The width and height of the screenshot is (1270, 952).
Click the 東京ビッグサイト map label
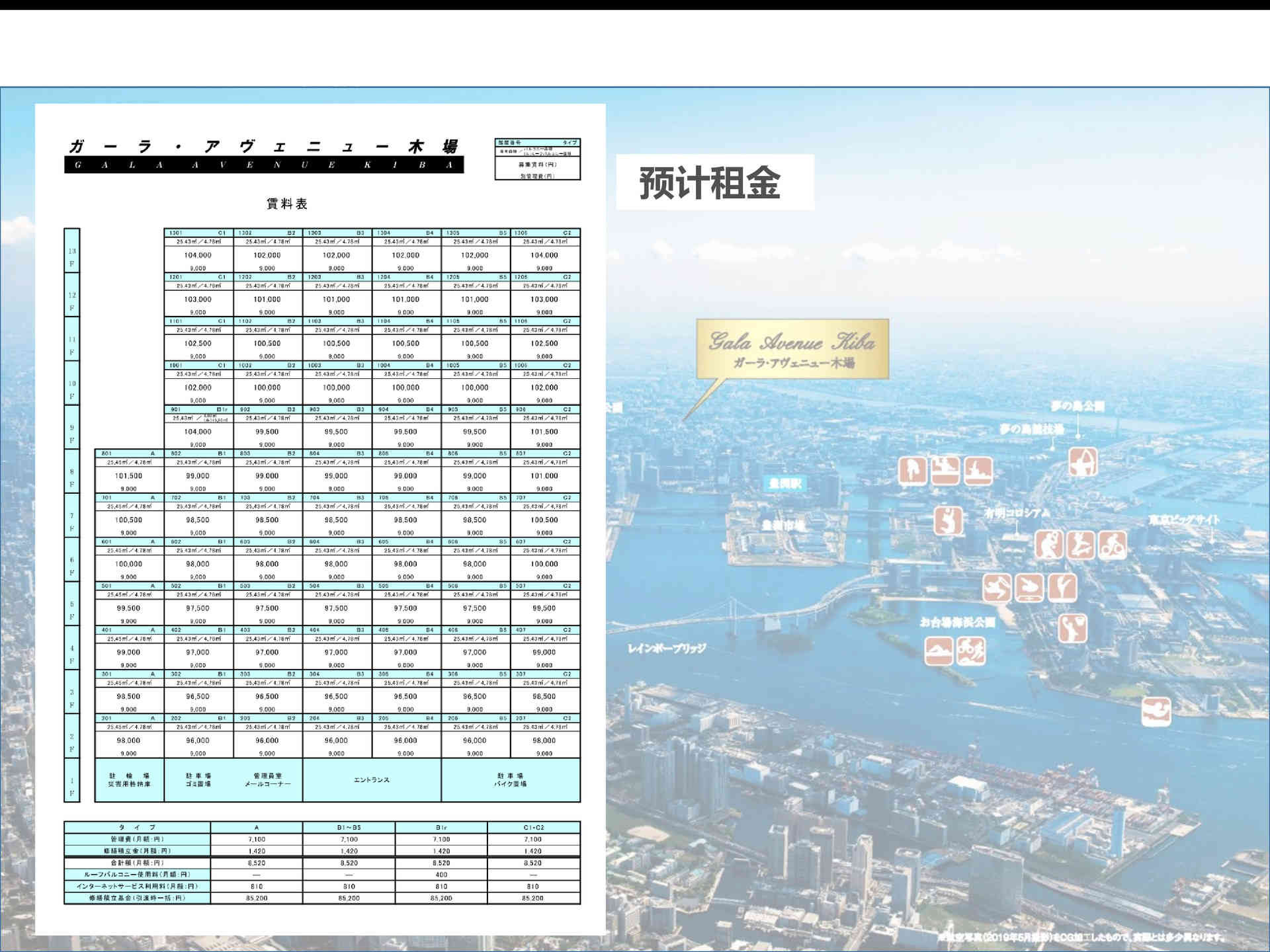click(x=1184, y=520)
